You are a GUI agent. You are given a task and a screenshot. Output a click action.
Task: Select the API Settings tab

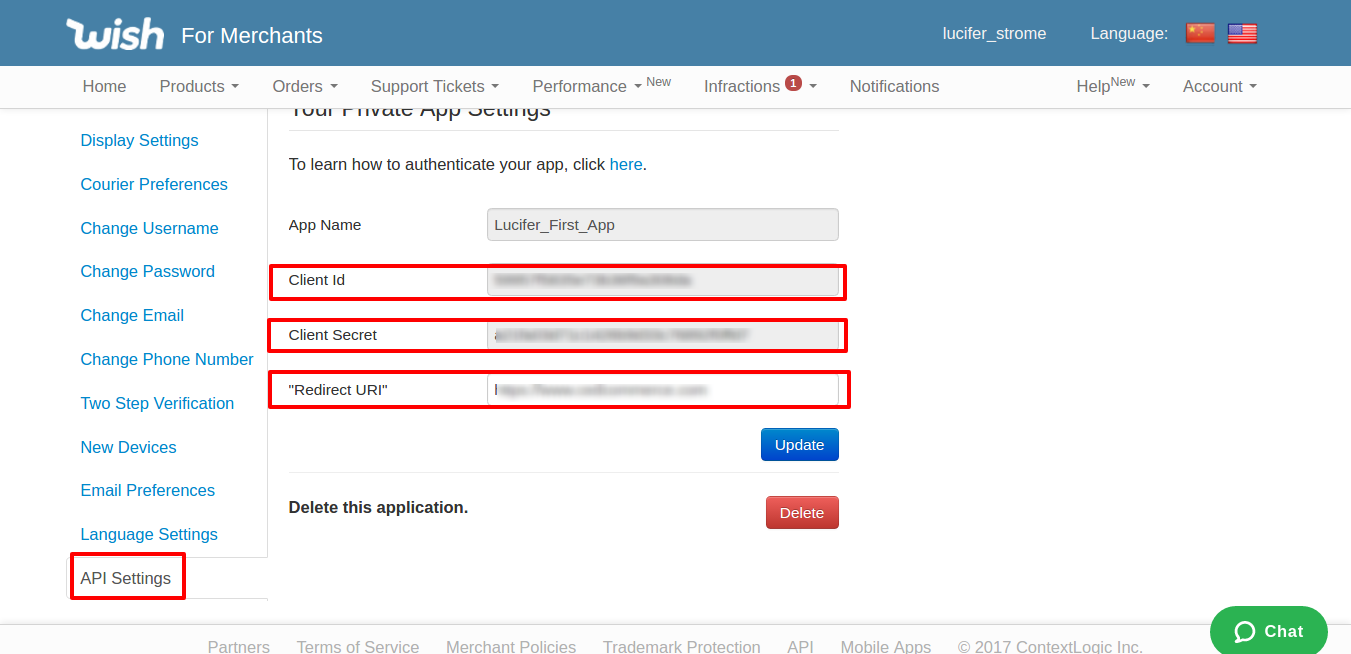tap(126, 579)
